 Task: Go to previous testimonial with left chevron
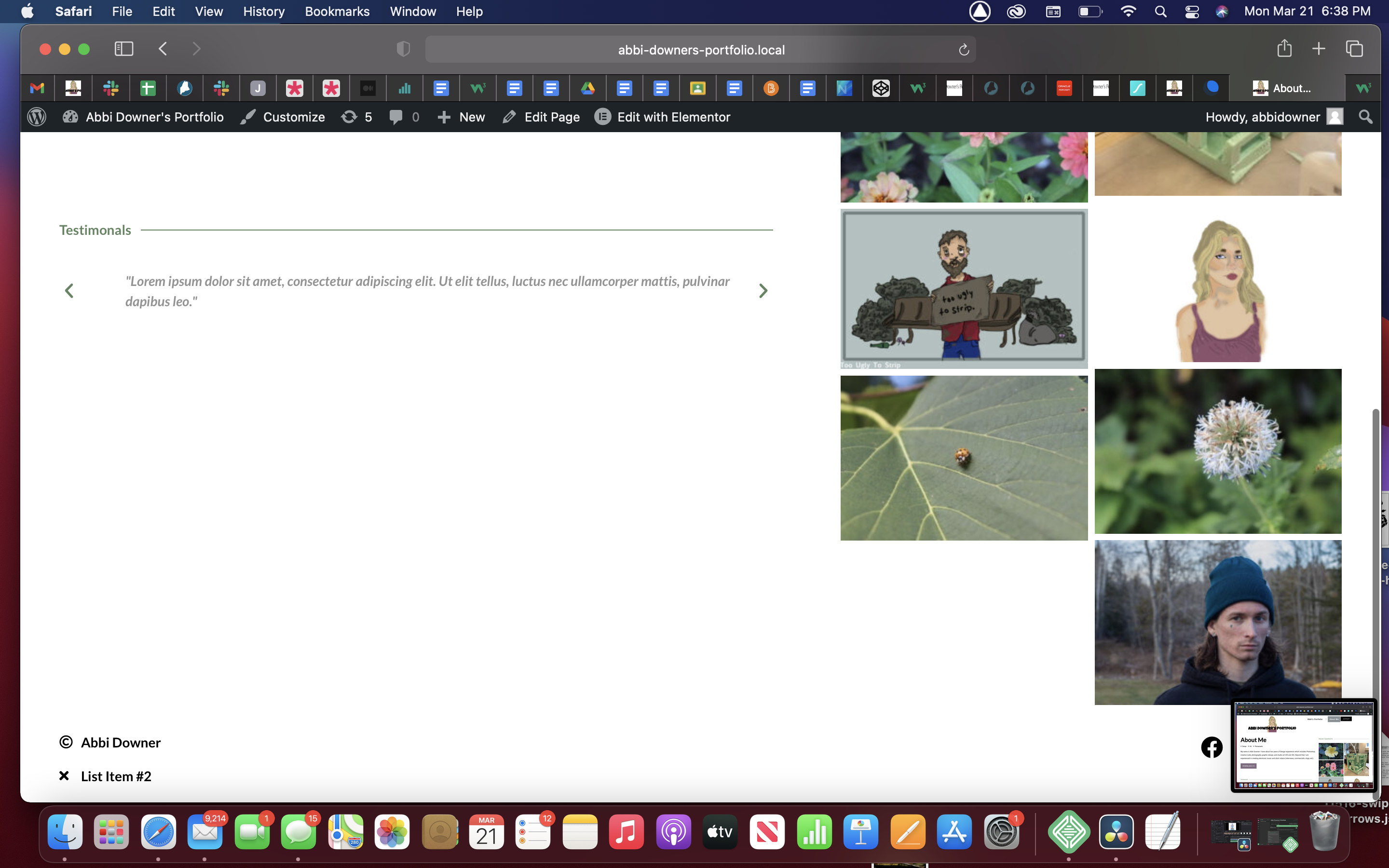point(69,291)
